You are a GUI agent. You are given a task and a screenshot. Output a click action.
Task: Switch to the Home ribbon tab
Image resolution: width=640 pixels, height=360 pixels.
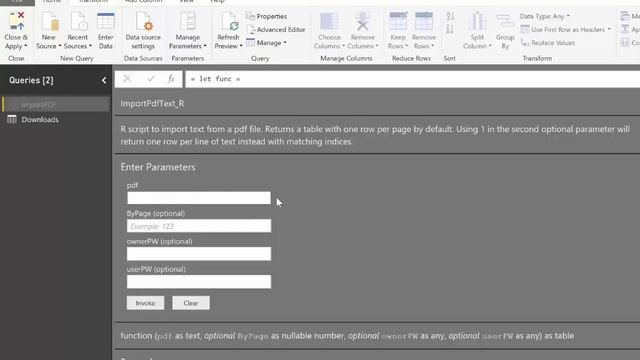[52, 2]
